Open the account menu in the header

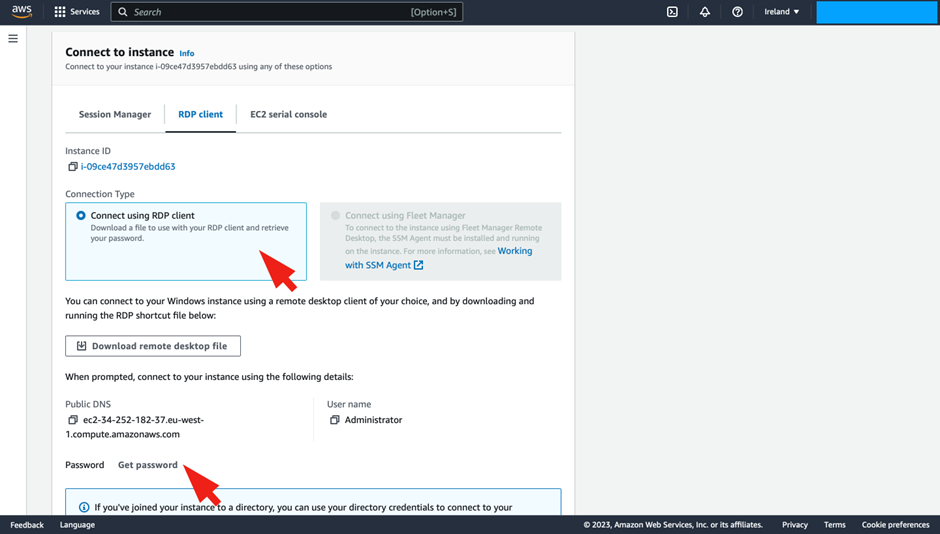[876, 12]
